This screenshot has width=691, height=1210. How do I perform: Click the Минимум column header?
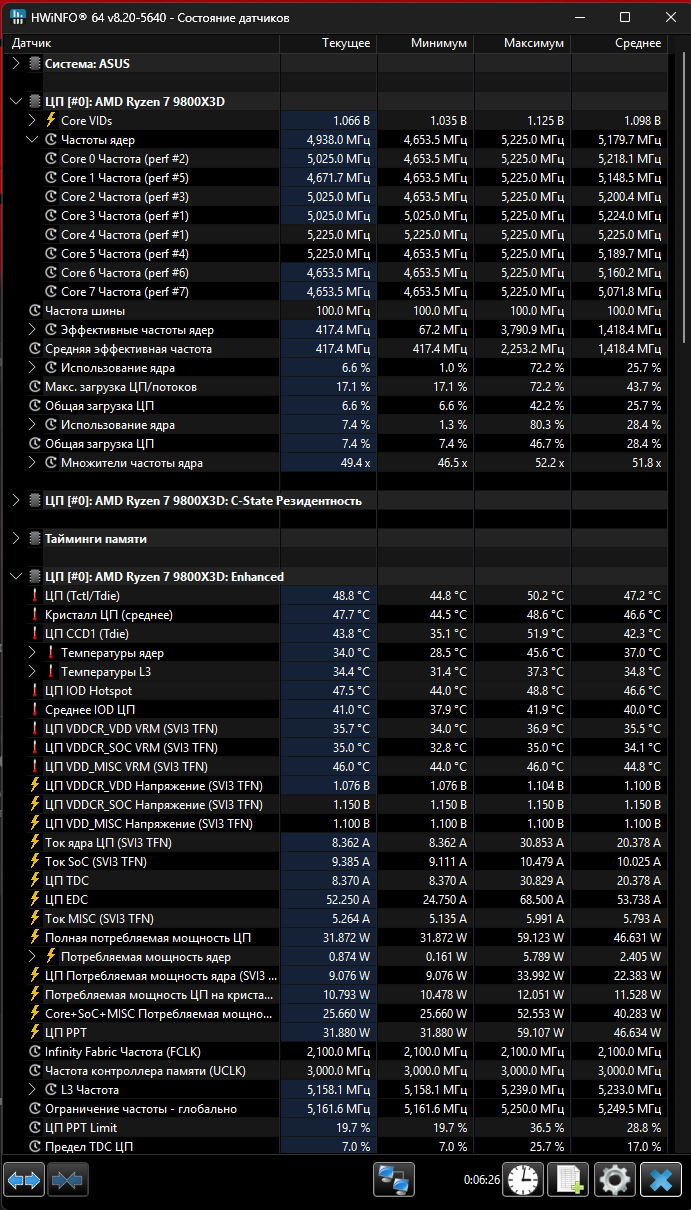pos(425,43)
